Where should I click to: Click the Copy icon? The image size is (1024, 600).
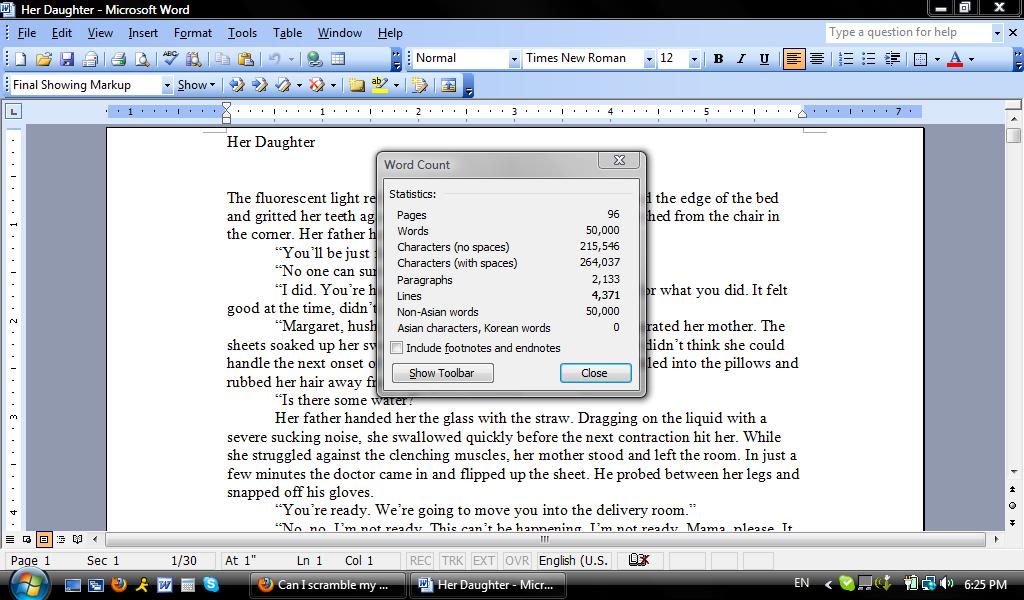click(223, 59)
